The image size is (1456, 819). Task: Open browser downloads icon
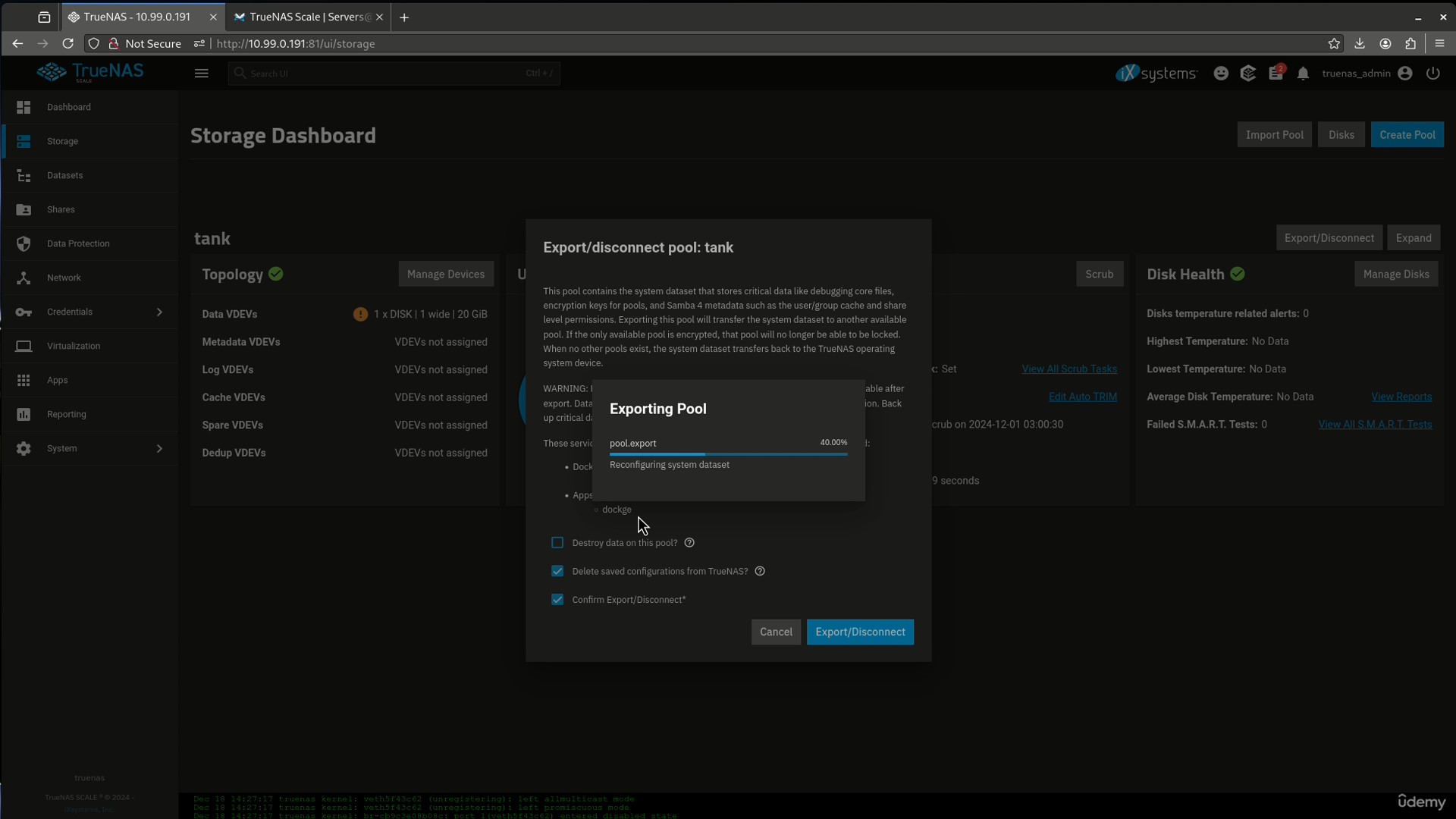coord(1360,44)
